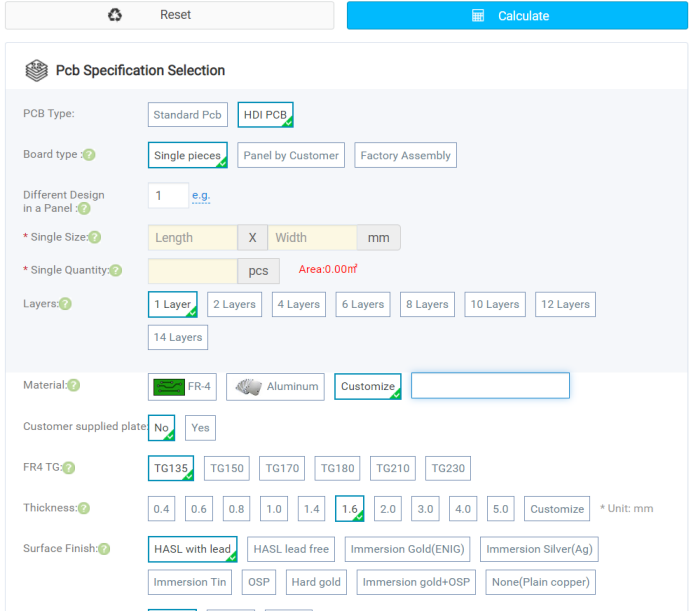Click the Length input field

pos(193,238)
